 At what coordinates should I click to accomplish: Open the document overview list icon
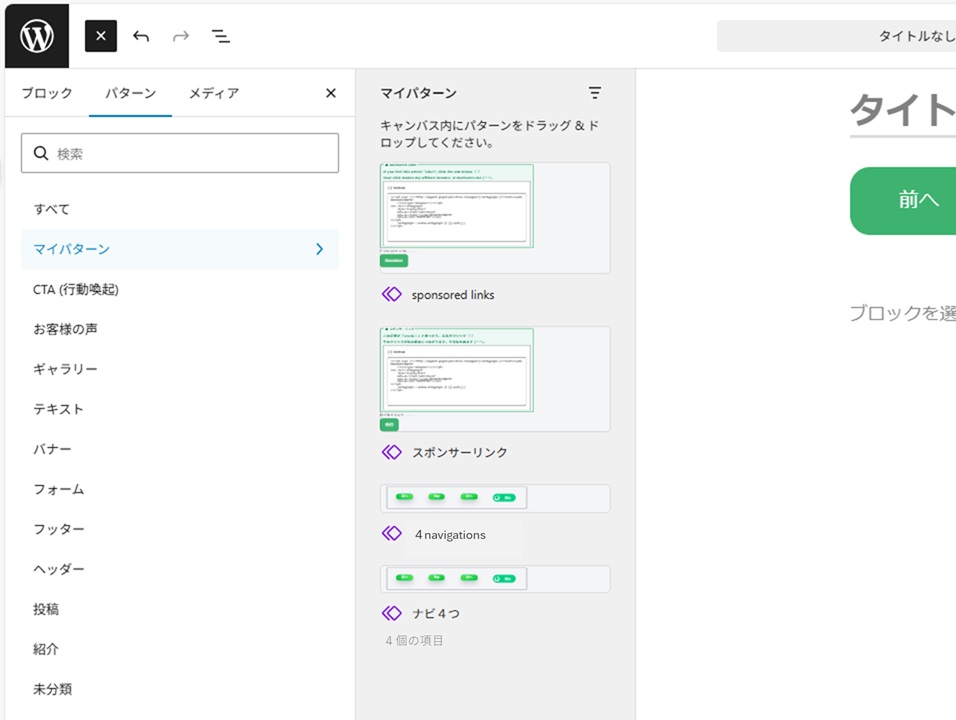pos(221,36)
